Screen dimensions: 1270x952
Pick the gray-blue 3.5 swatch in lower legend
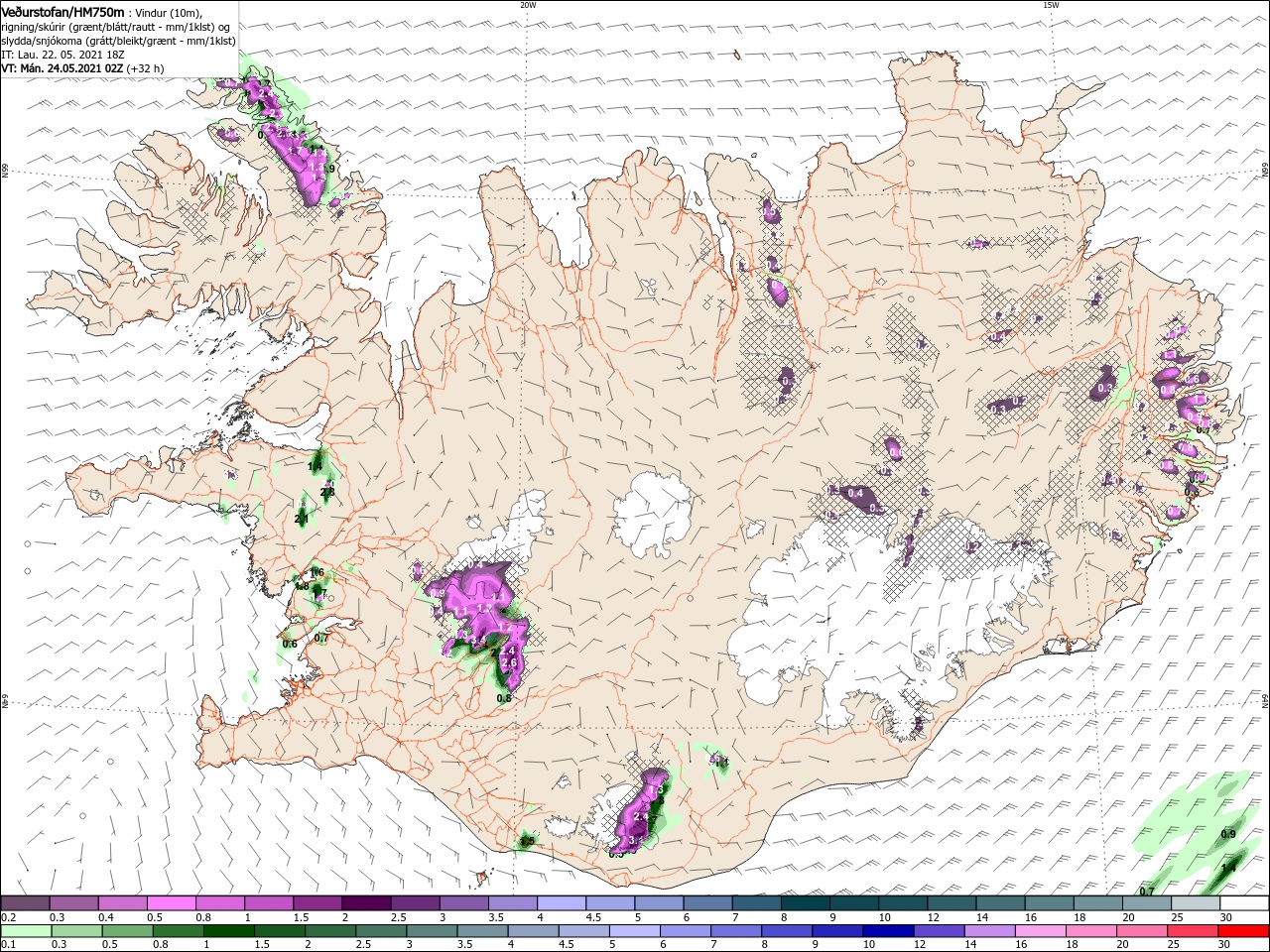pos(482,931)
